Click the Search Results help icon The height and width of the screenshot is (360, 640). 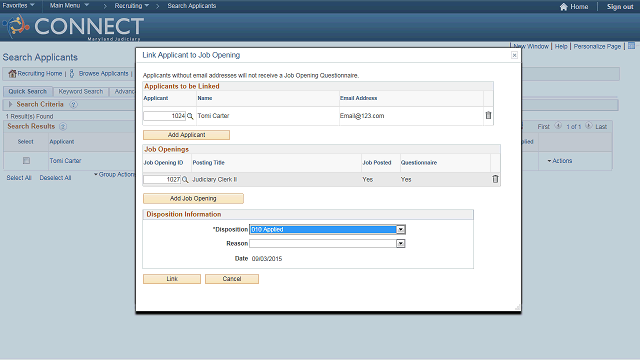[63, 127]
